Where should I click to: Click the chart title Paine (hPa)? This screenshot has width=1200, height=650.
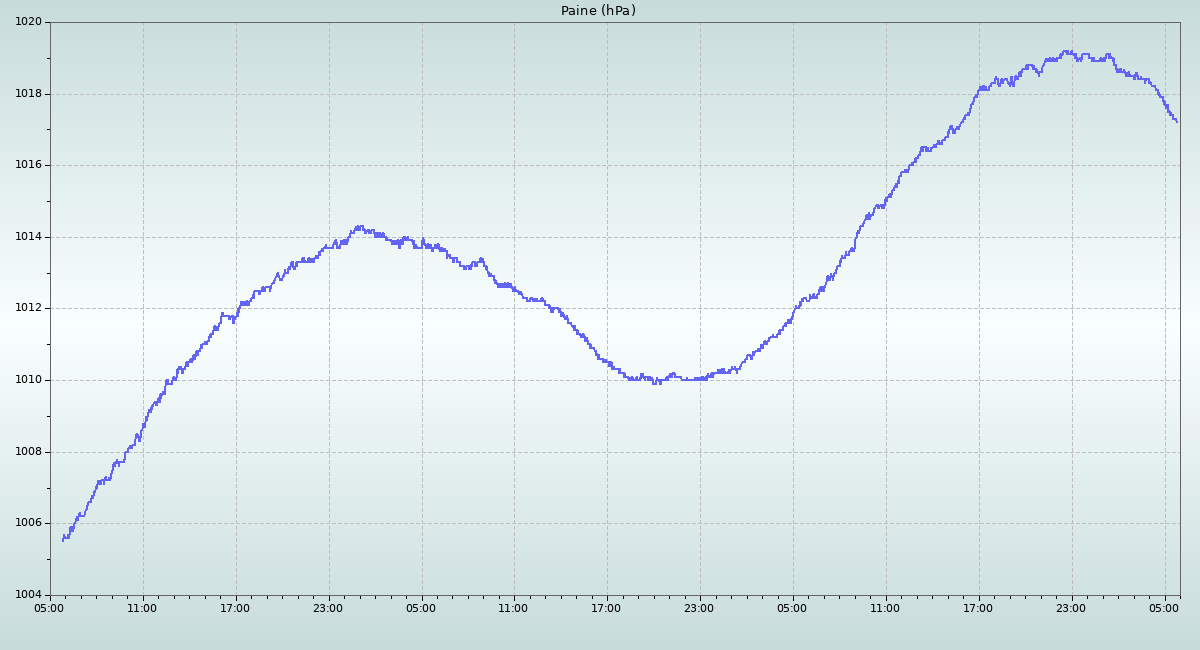point(598,11)
